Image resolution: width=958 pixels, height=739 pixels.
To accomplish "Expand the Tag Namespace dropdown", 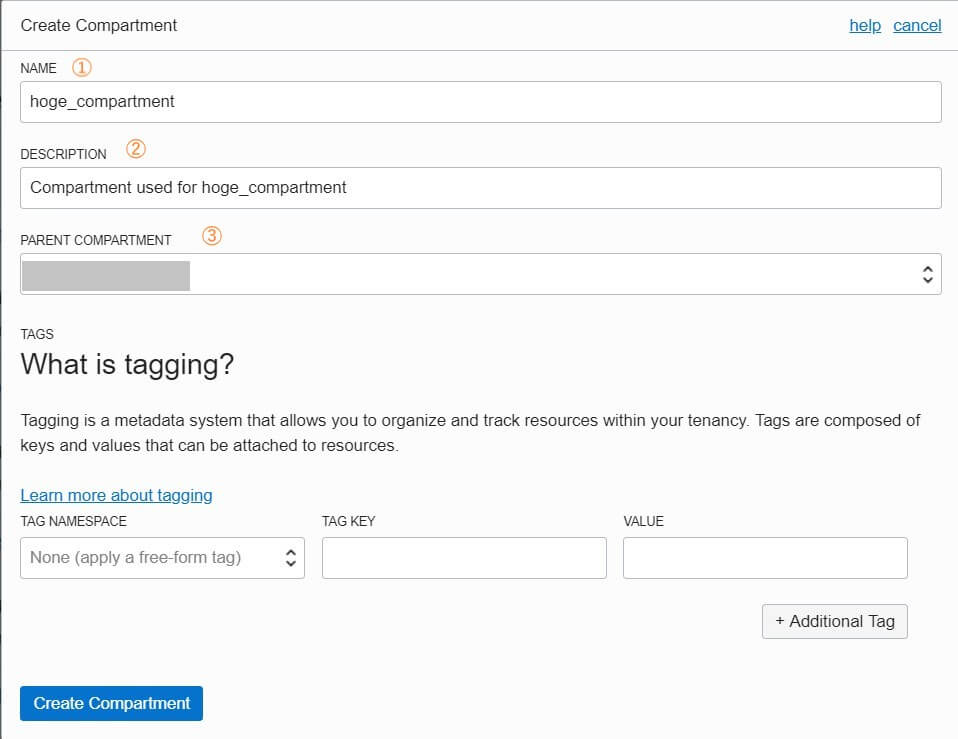I will pos(163,558).
